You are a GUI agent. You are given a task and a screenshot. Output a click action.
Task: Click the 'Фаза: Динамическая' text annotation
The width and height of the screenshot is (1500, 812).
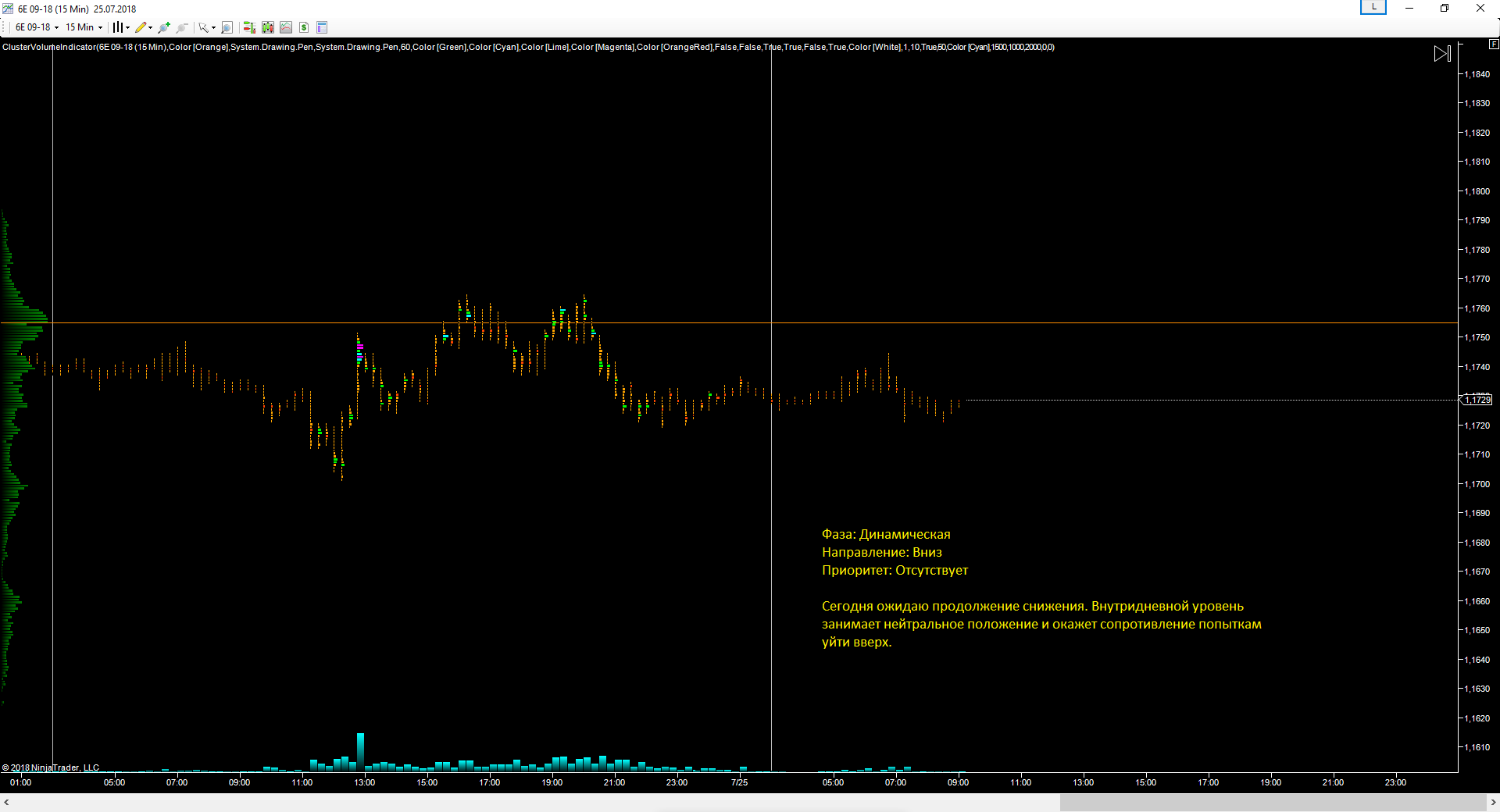886,534
